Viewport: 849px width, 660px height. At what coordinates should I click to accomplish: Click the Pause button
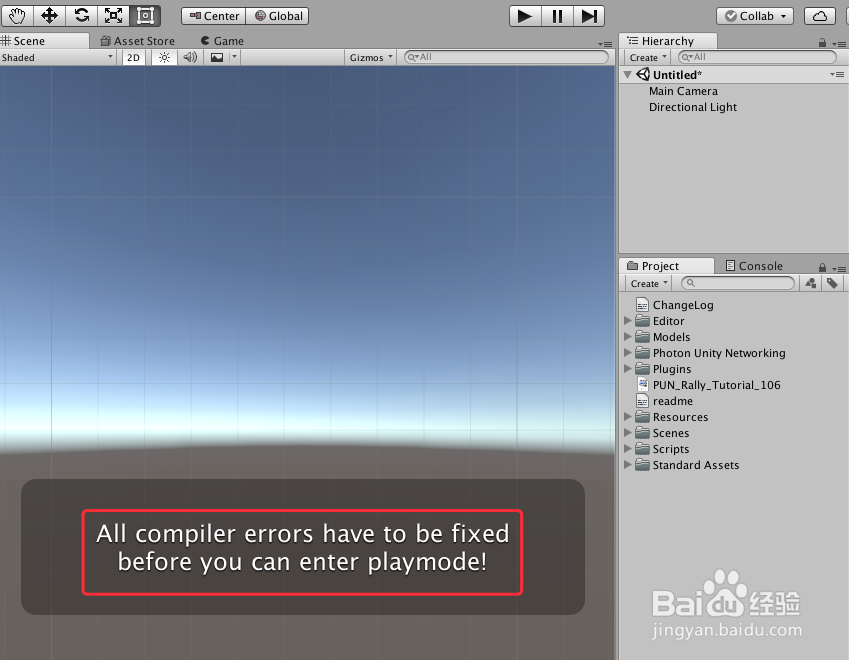click(x=557, y=16)
